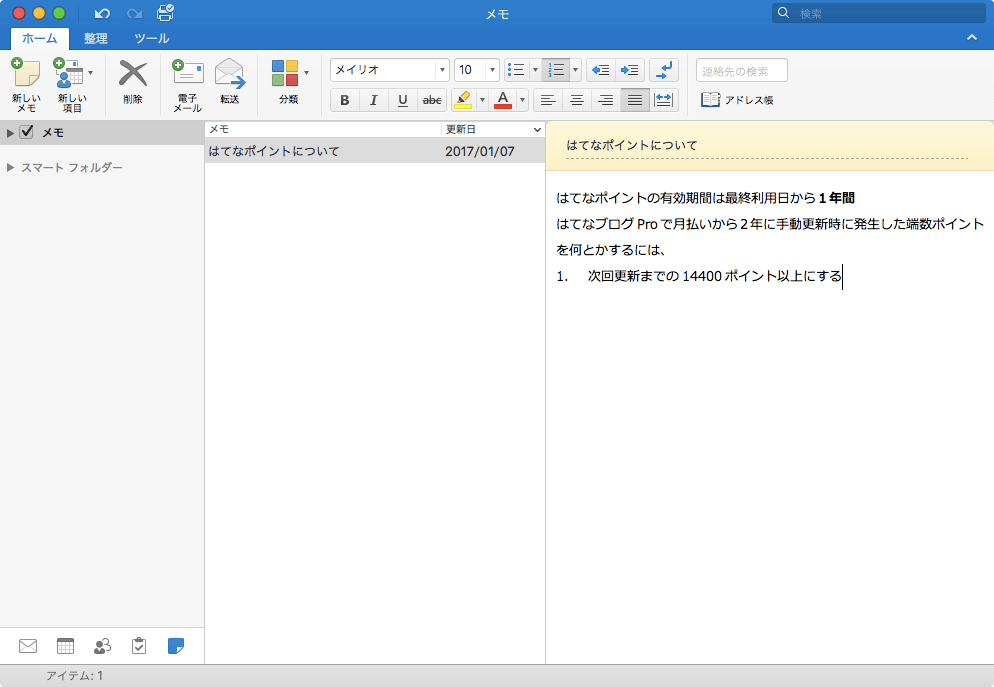The height and width of the screenshot is (687, 994).
Task: Delete the memo with 削除
Action: (x=132, y=82)
